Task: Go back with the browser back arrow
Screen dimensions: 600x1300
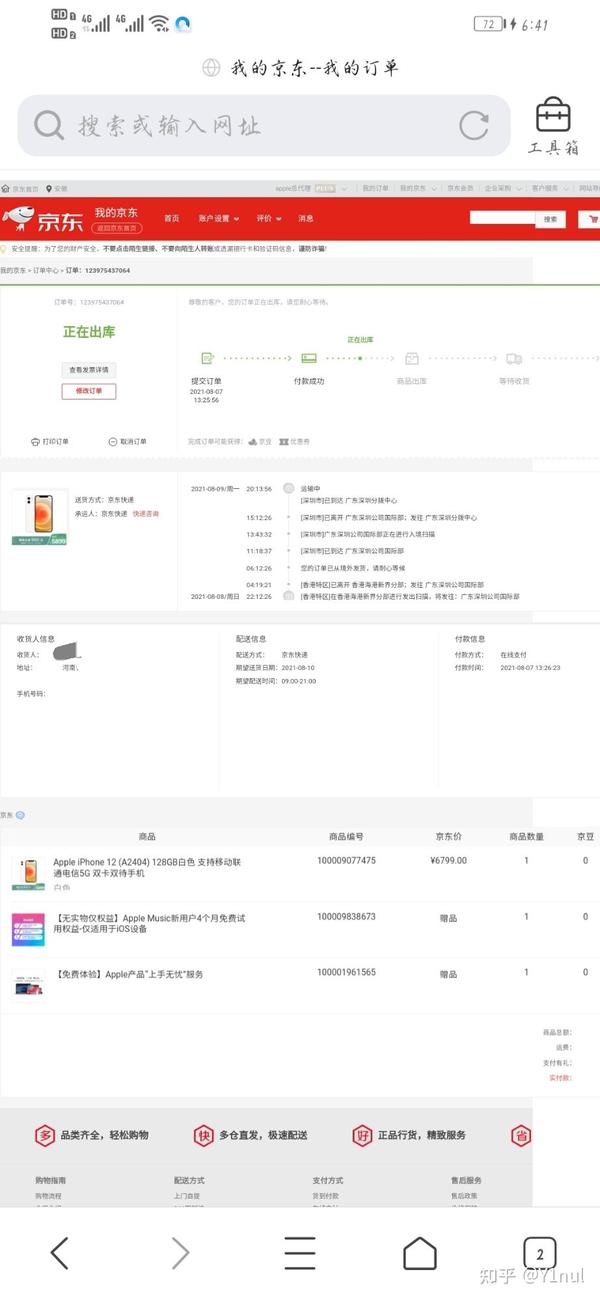Action: [x=60, y=1253]
